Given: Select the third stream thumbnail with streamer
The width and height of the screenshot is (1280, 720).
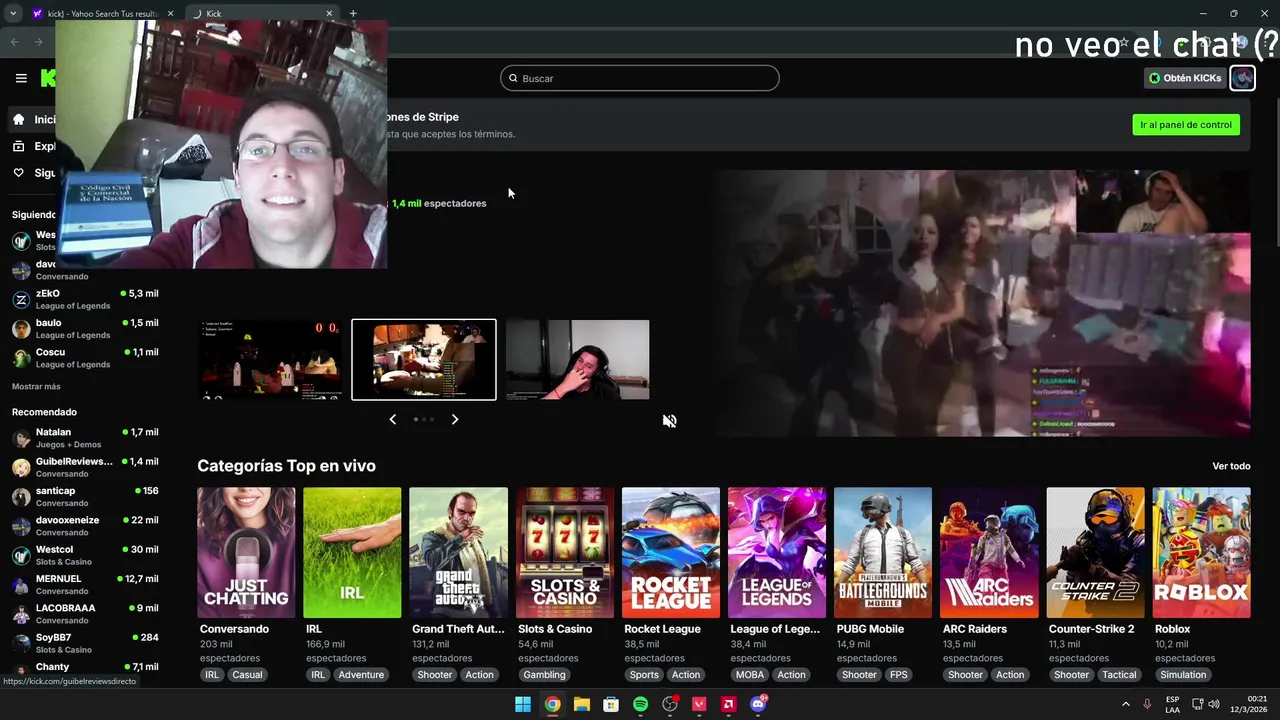Looking at the screenshot, I should pos(577,360).
